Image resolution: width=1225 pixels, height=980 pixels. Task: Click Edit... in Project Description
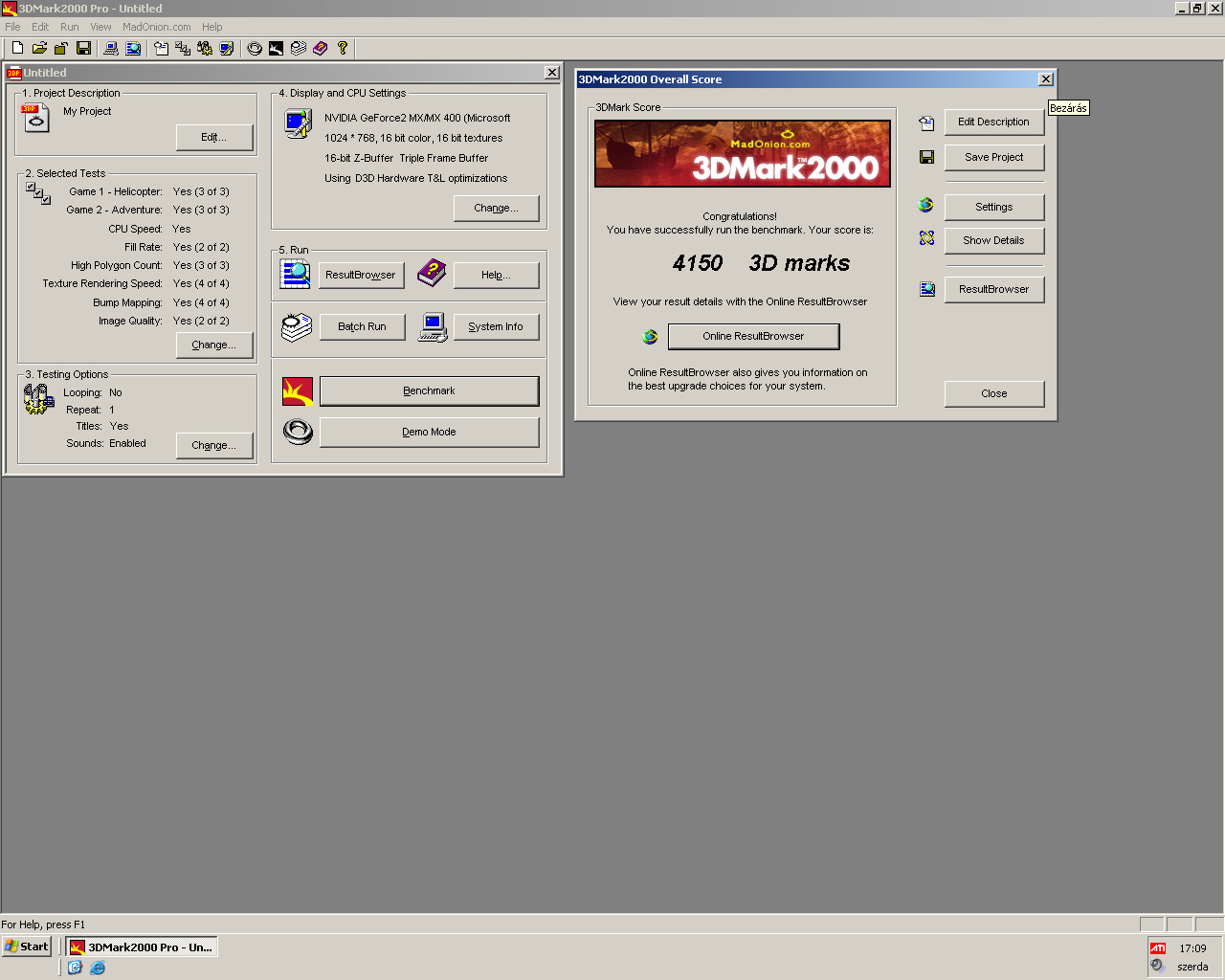coord(214,138)
